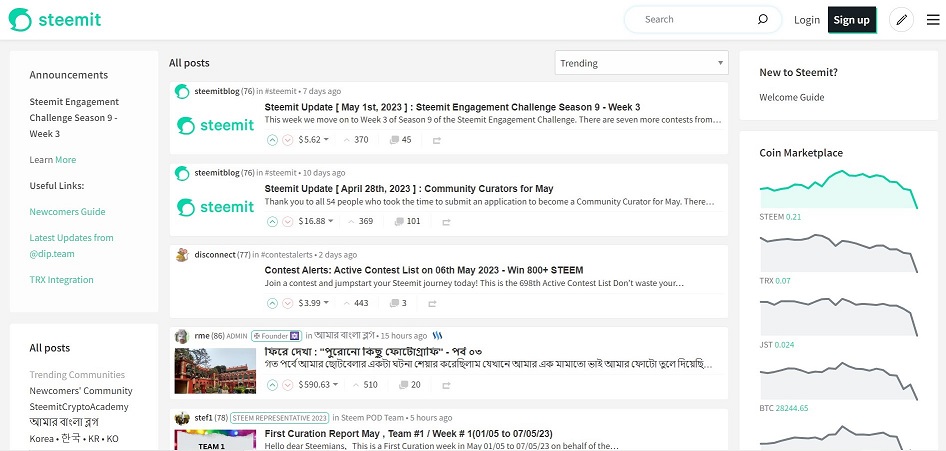
Task: Resteem the Contest Alerts post
Action: [x=432, y=303]
